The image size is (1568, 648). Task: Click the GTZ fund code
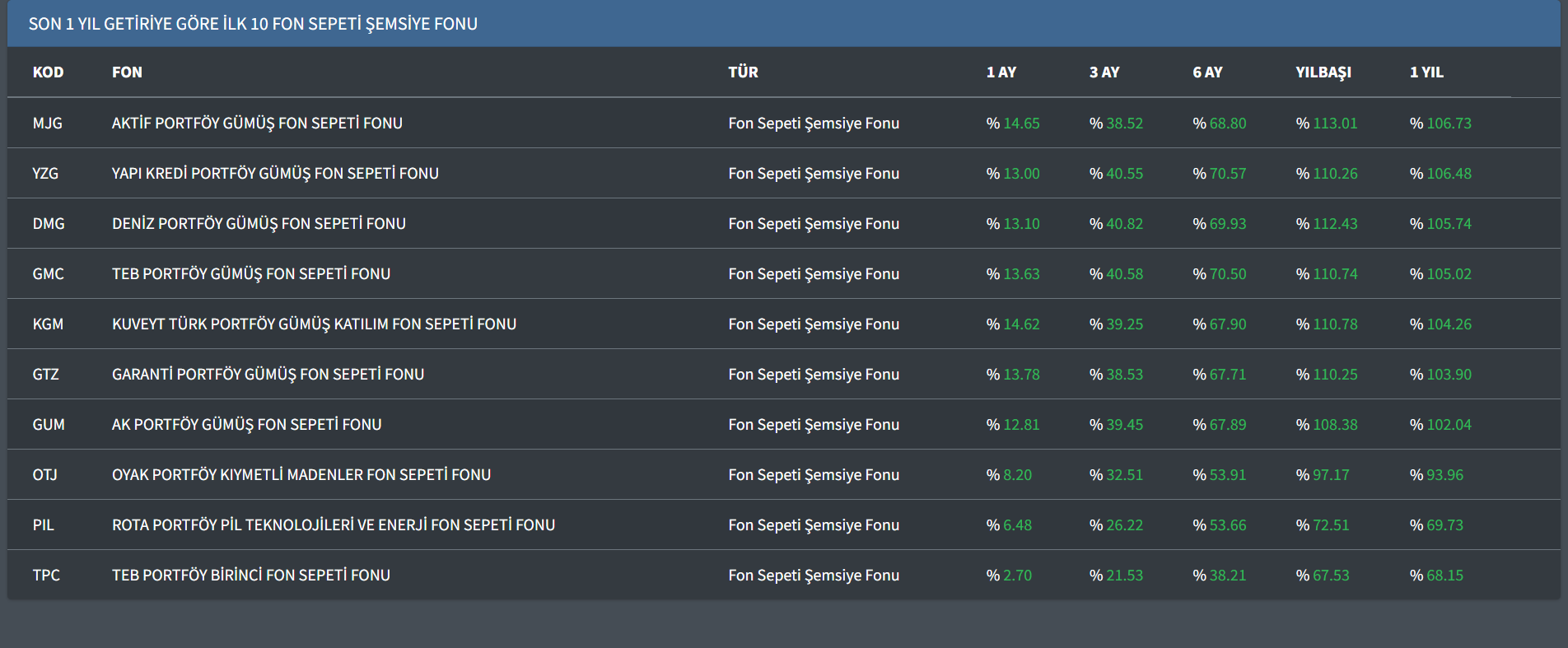tap(45, 375)
